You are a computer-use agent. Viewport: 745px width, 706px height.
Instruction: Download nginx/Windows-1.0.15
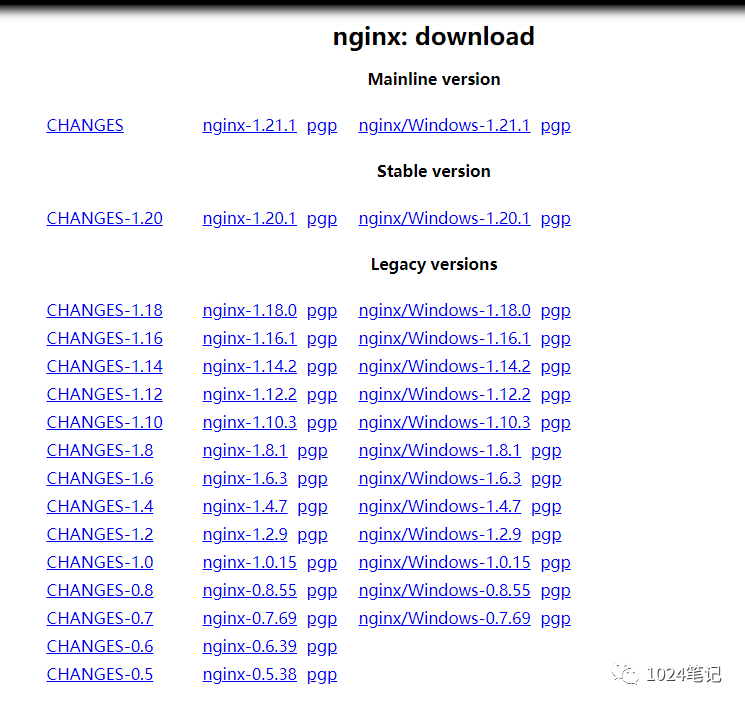pyautogui.click(x=444, y=563)
